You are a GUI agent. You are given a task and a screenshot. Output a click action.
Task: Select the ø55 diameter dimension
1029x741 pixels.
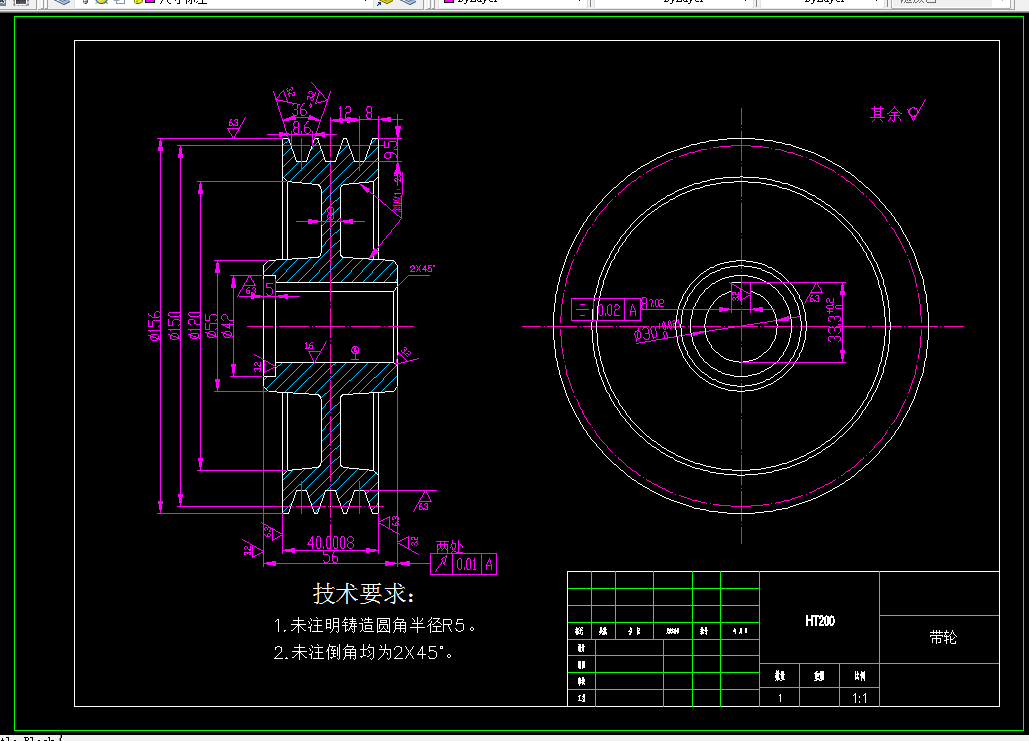(x=211, y=326)
